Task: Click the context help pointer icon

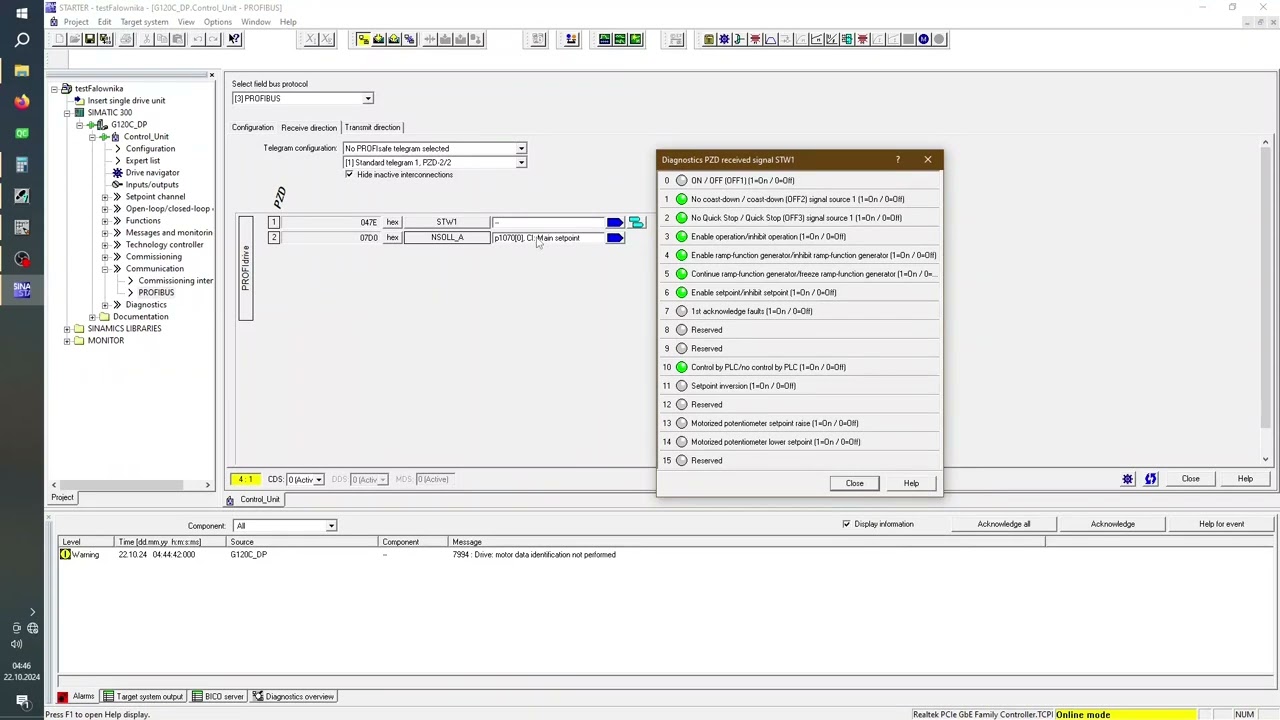Action: point(234,39)
